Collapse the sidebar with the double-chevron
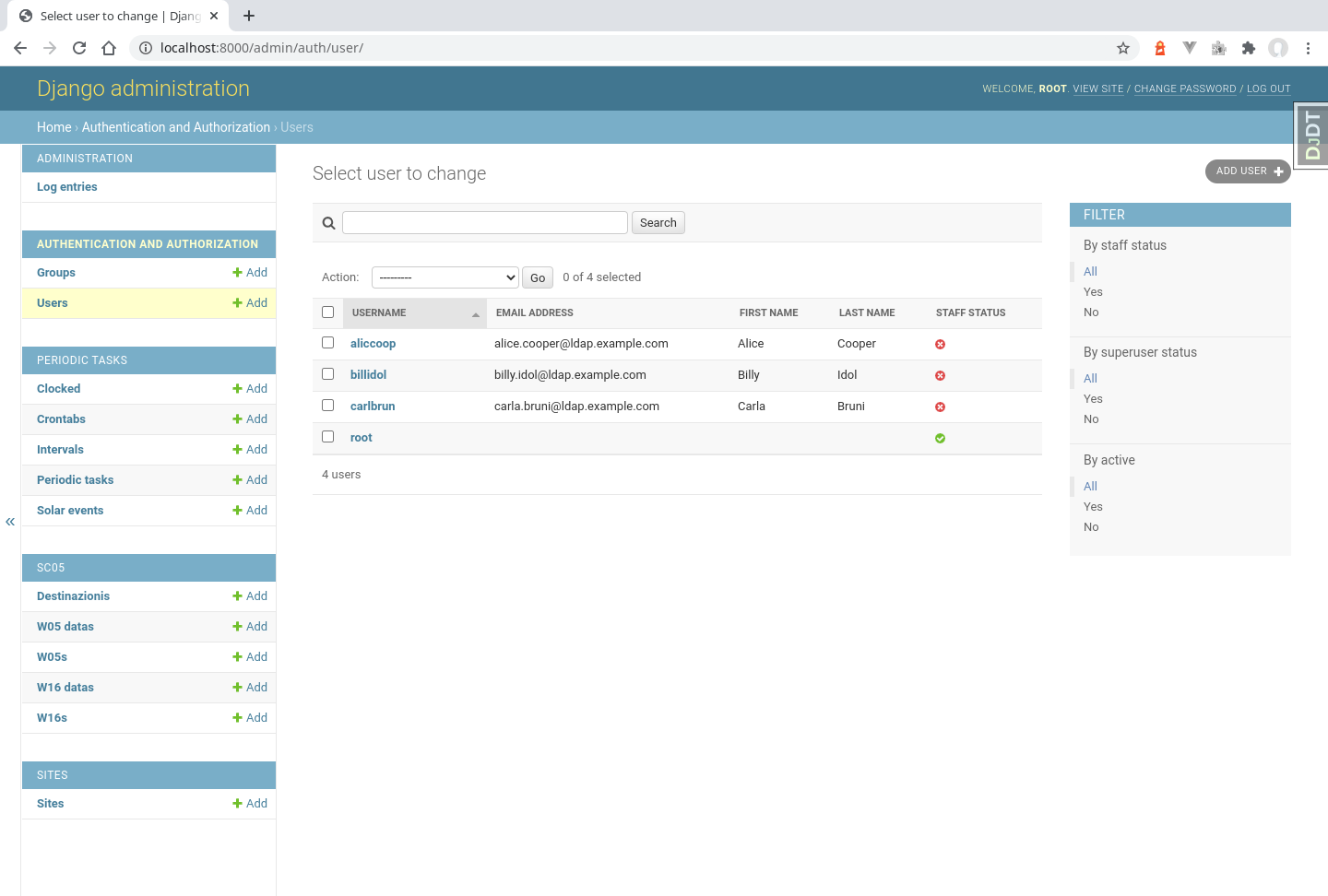The width and height of the screenshot is (1328, 896). pos(10,522)
